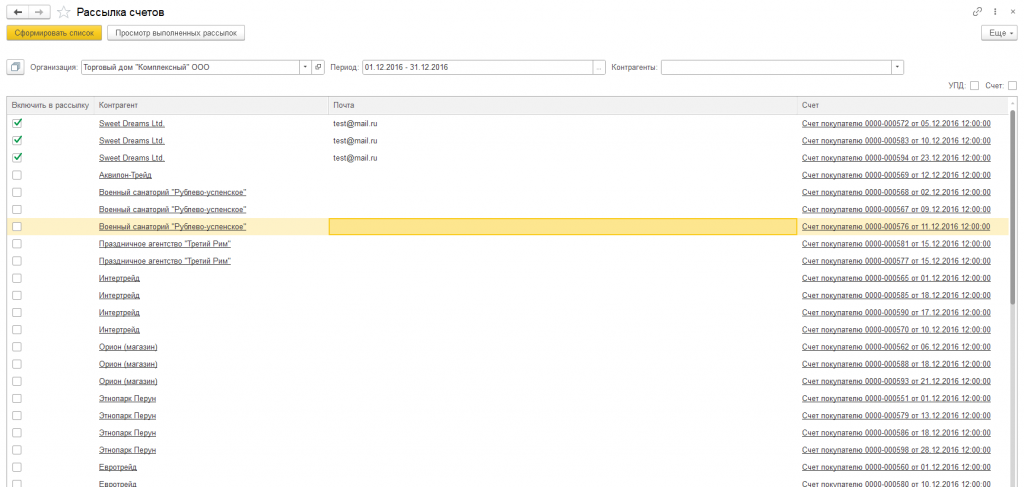Screen dimensions: 1024x487
Task: Open Военный санаторий link in invoice 0000-000576 row
Action: tap(172, 227)
